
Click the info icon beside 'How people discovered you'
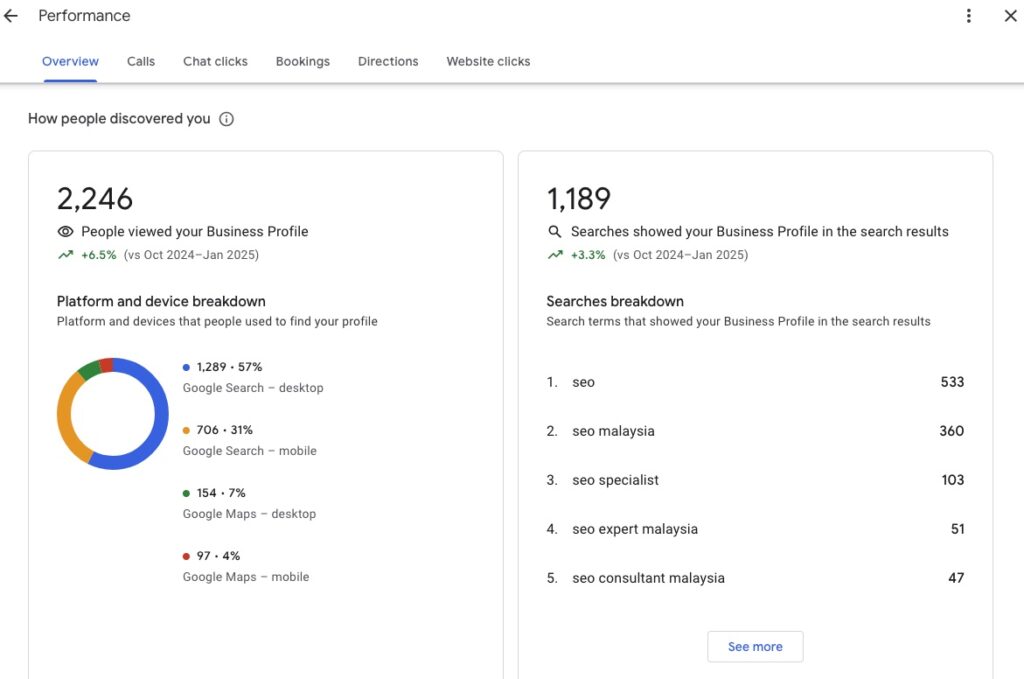(x=226, y=118)
